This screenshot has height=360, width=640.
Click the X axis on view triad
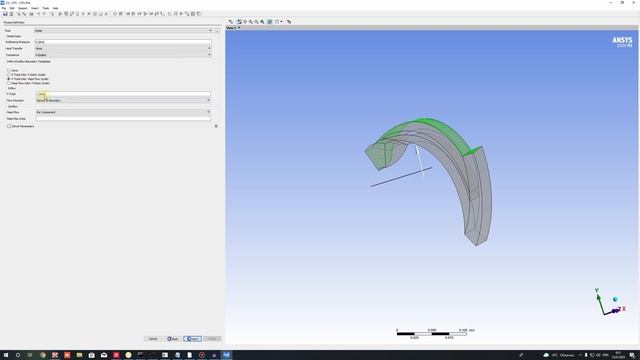point(624,309)
